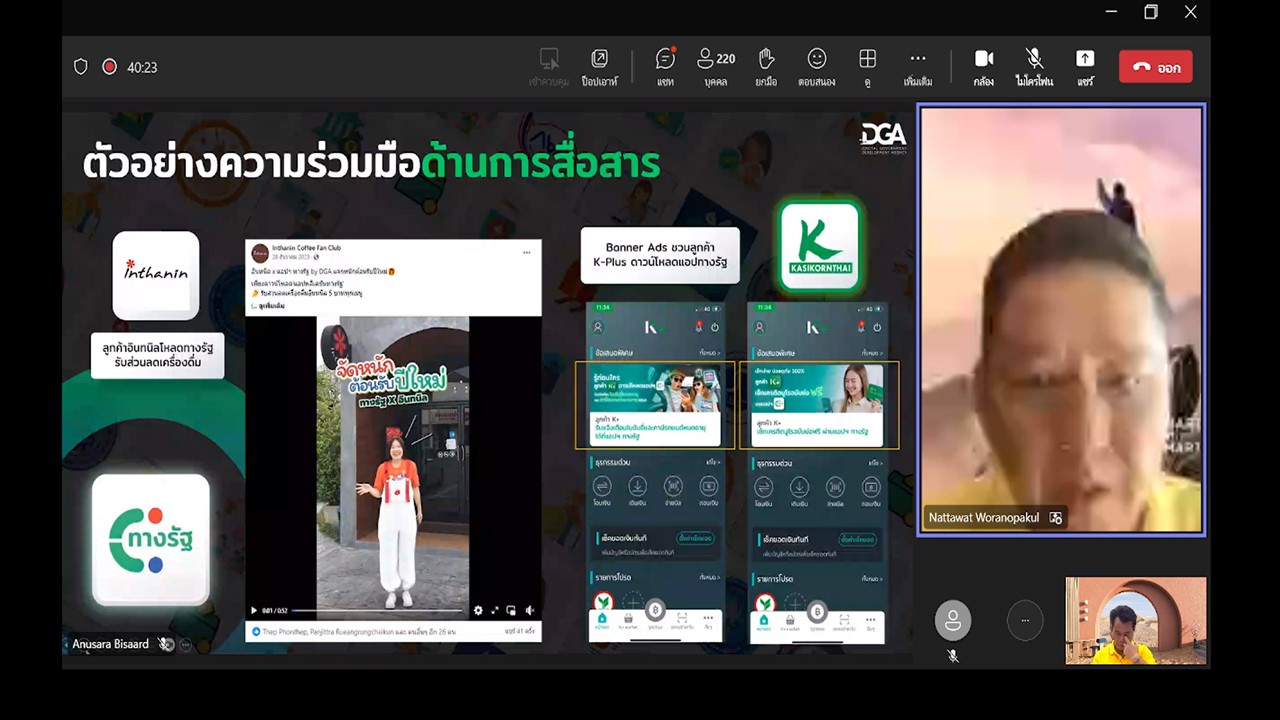Click the Kasikornthai logo on the slide
Screen dimensions: 1280x720
pyautogui.click(x=819, y=246)
